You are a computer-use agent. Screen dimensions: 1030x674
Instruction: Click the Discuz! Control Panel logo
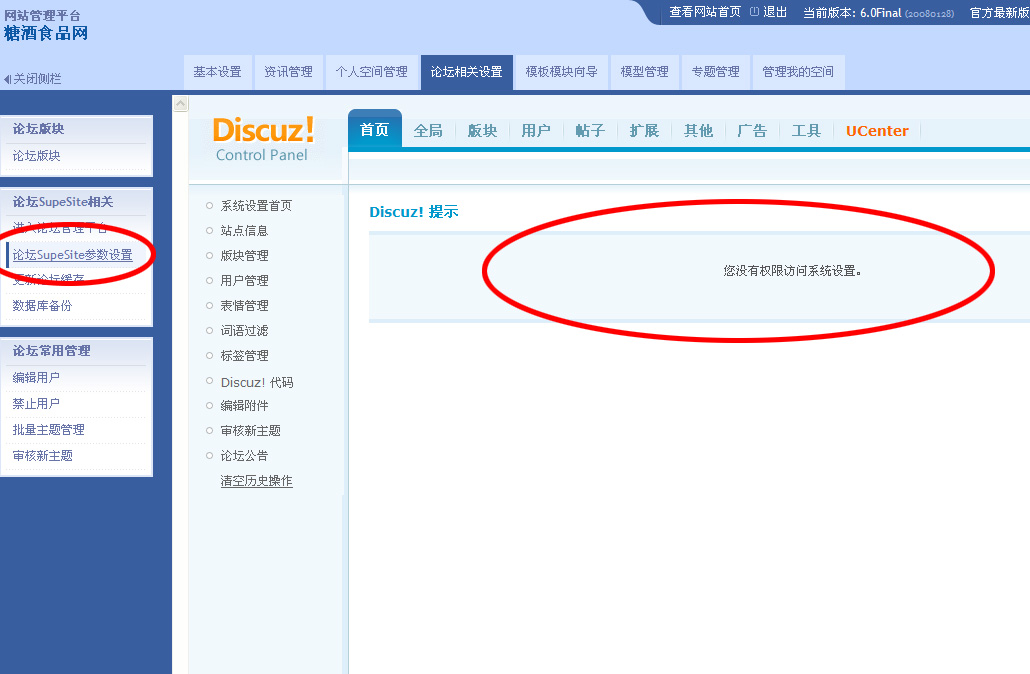click(263, 139)
